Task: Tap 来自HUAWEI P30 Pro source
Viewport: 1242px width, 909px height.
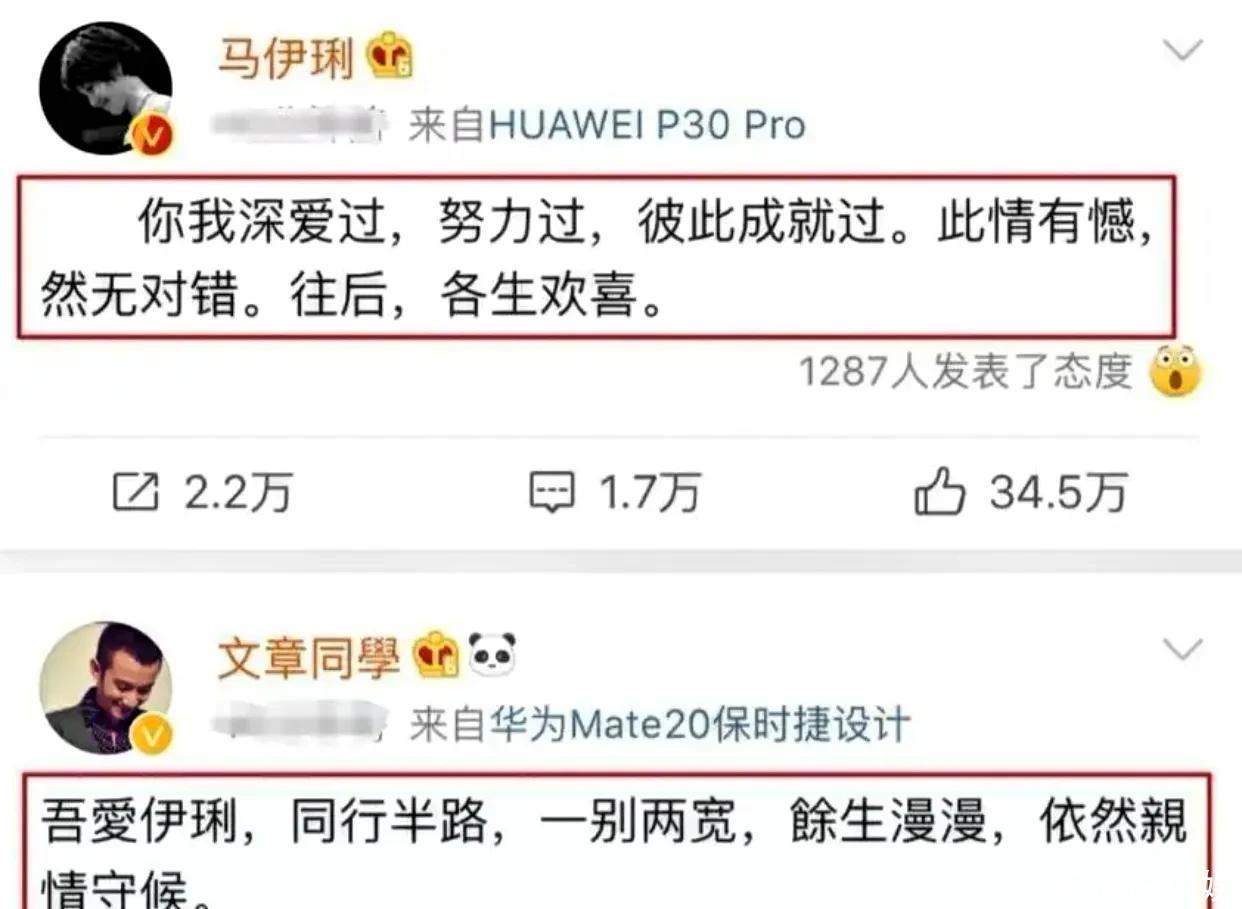Action: (607, 125)
